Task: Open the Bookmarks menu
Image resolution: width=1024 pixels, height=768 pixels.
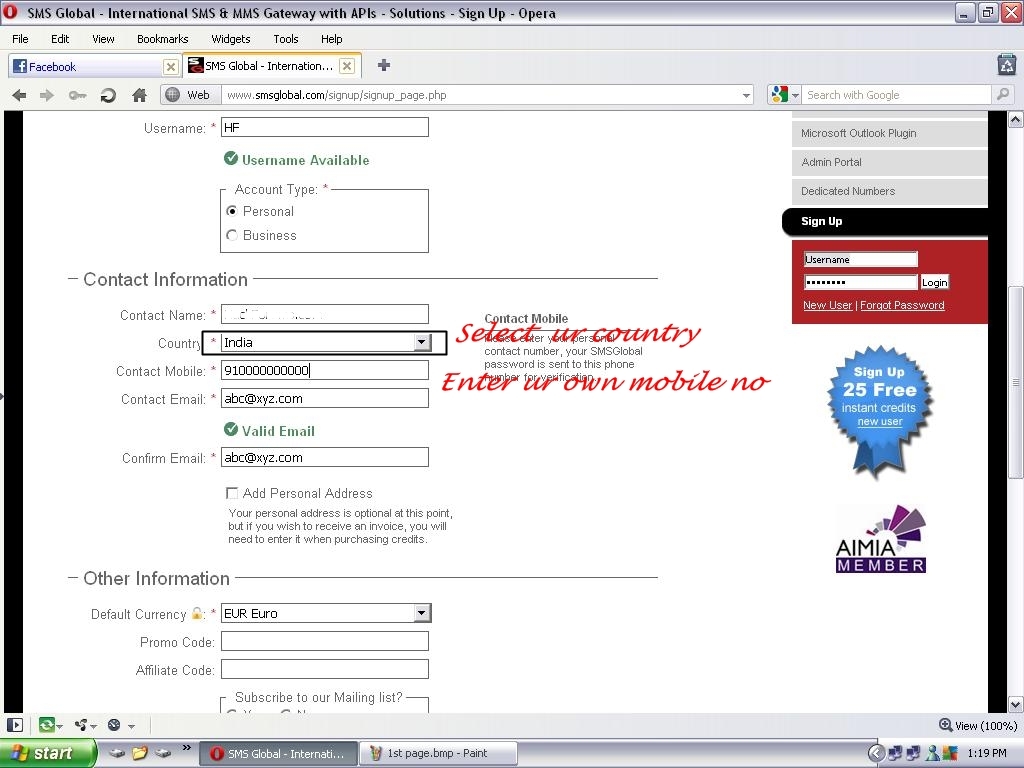Action: coord(163,39)
